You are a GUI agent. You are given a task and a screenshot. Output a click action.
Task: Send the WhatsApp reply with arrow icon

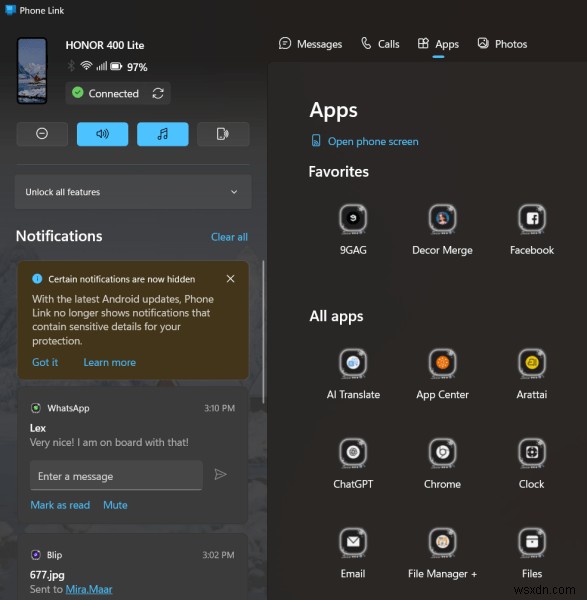(x=220, y=474)
